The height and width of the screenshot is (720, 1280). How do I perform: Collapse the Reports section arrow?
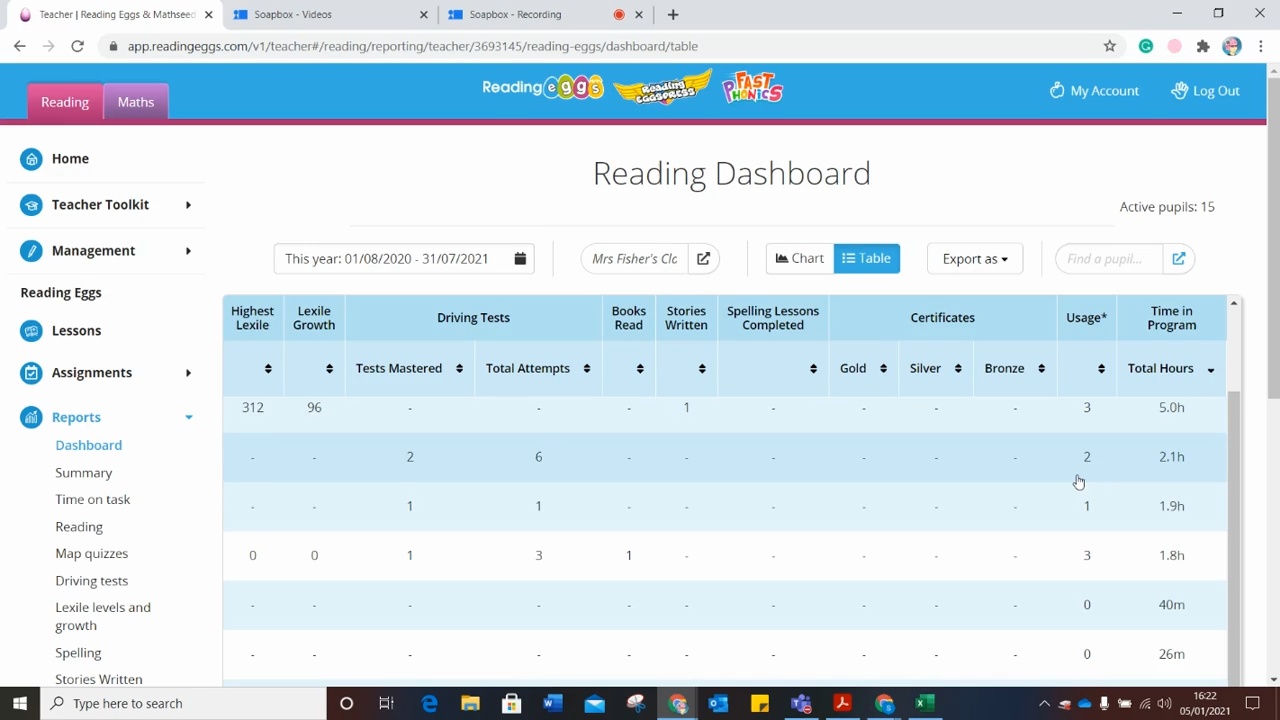click(x=188, y=417)
